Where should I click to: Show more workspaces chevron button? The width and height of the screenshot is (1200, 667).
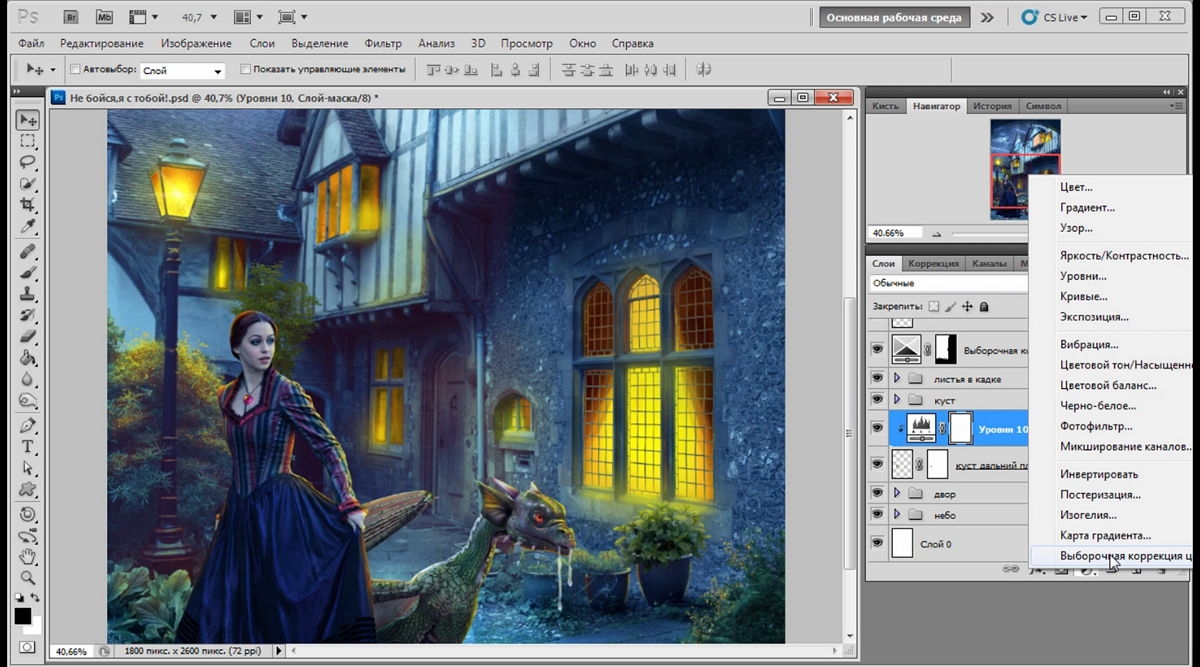point(987,17)
